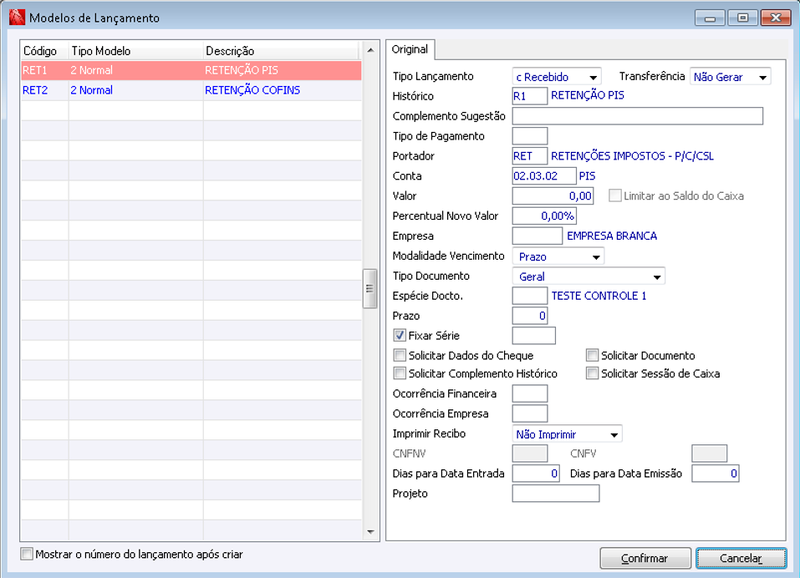Click the Cancelar button

click(741, 559)
